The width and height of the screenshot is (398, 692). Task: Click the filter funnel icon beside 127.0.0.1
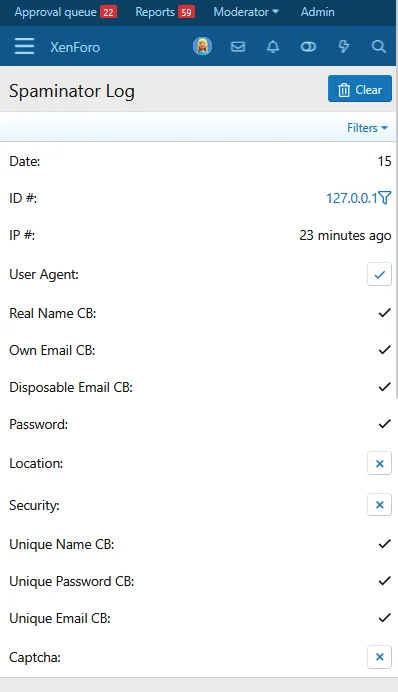tap(385, 198)
